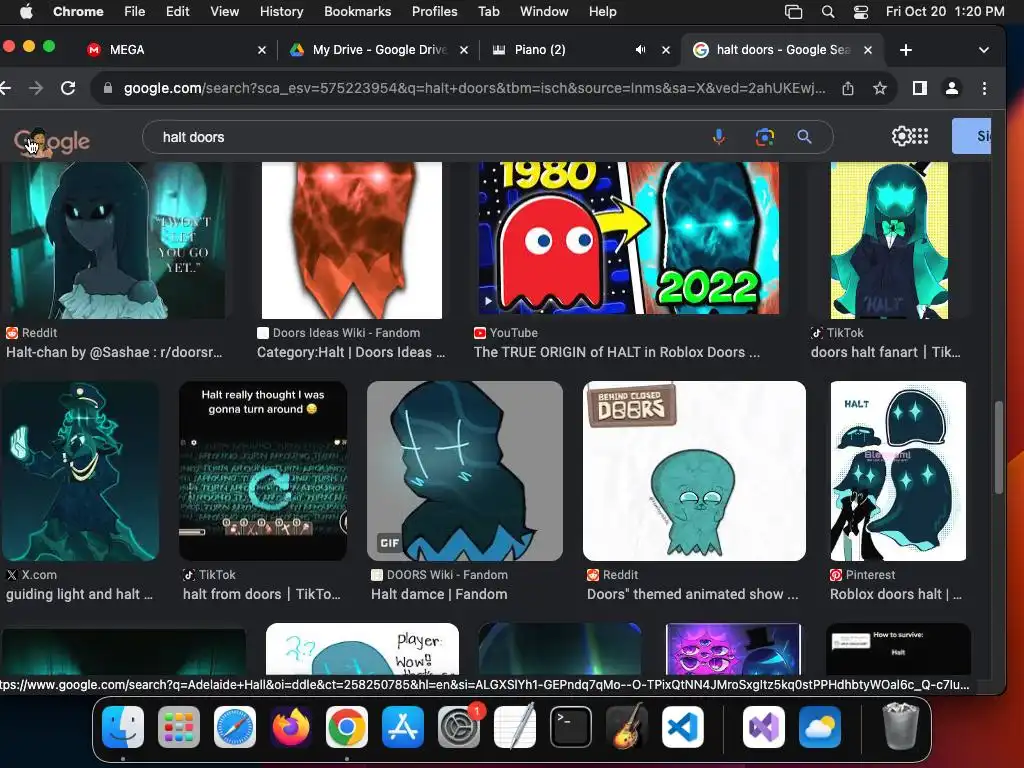The width and height of the screenshot is (1024, 768).
Task: Mute the Piano (2) tab audio
Action: point(640,50)
